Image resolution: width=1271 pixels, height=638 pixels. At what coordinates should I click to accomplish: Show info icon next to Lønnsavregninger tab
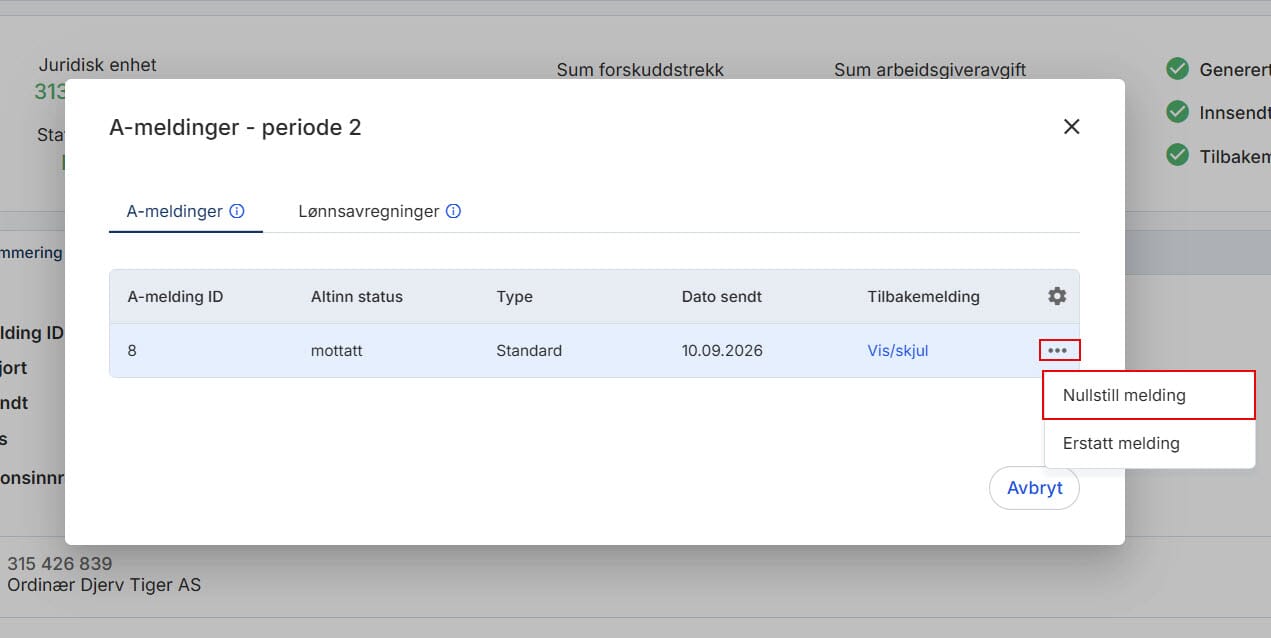(453, 211)
